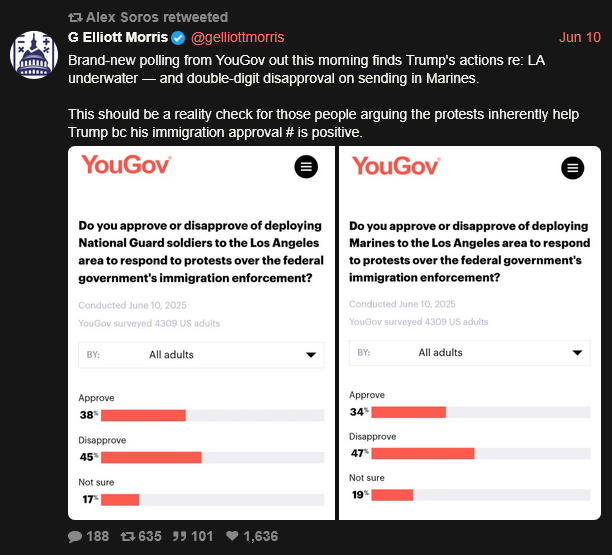Screen dimensions: 612x555
Task: Click the blue verified badge
Action: click(178, 38)
